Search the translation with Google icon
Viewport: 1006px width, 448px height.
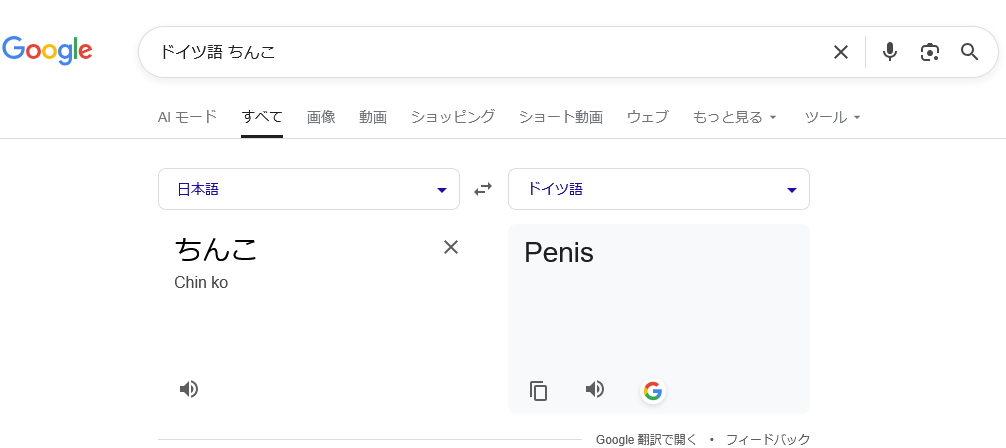point(653,391)
